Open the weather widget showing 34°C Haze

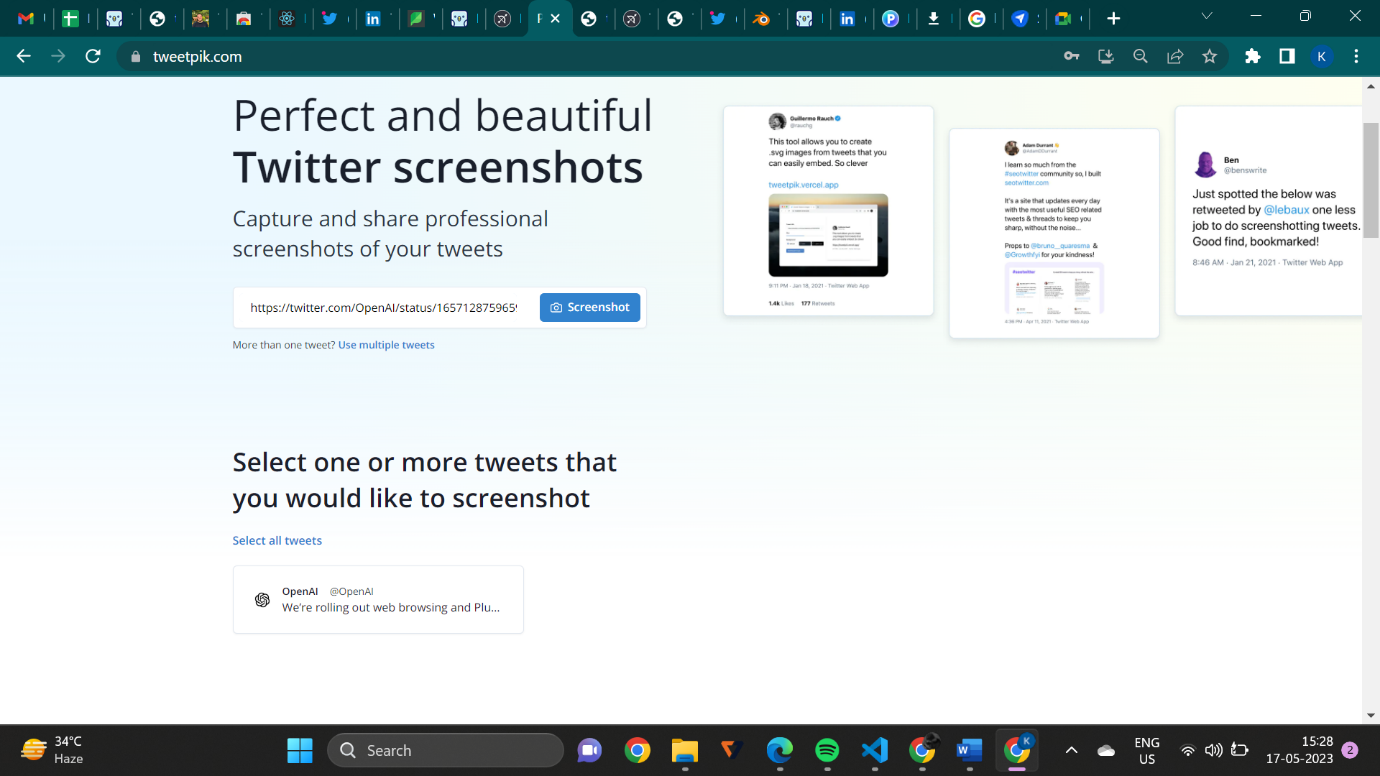click(x=54, y=750)
